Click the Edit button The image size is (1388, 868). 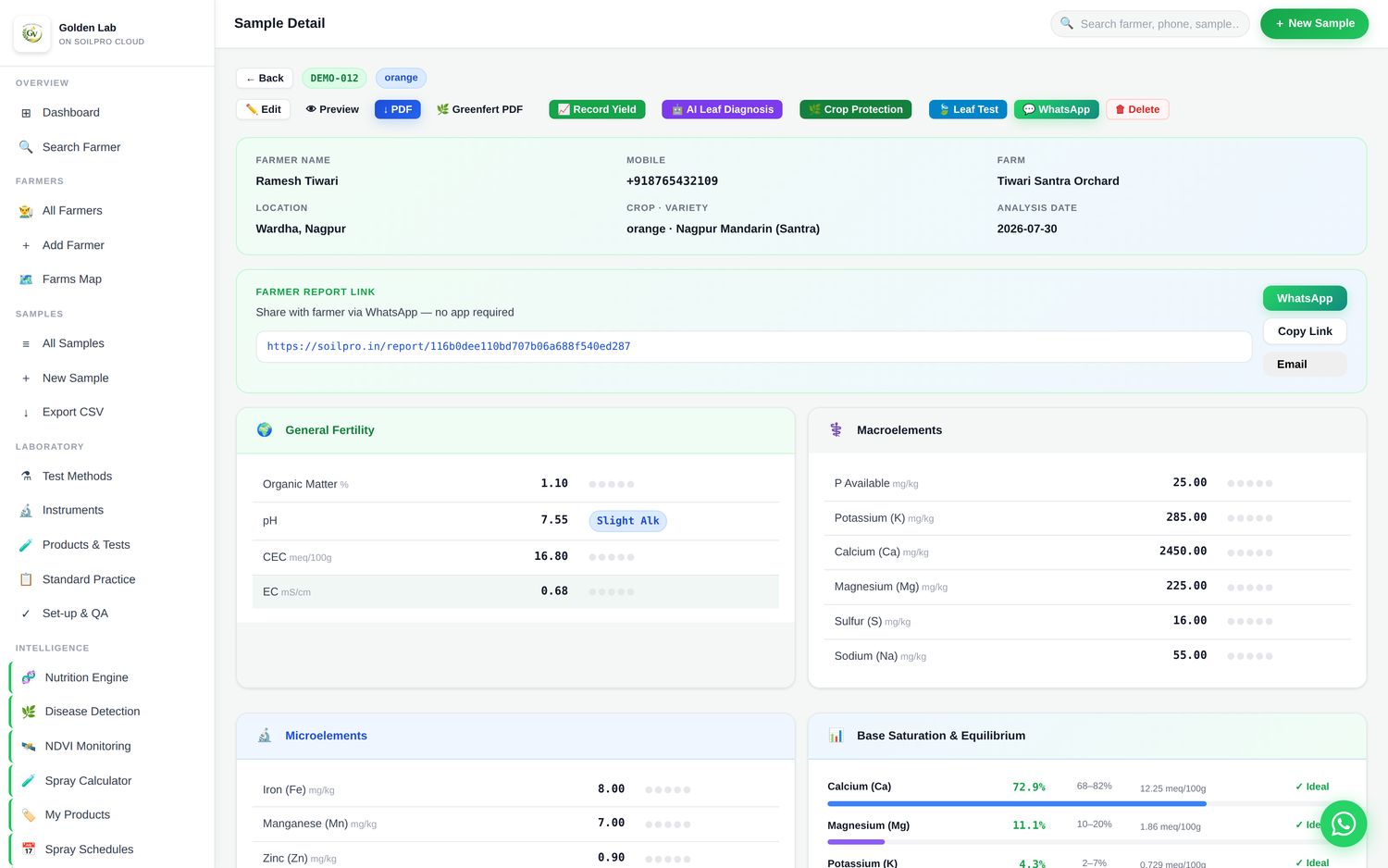tap(264, 109)
